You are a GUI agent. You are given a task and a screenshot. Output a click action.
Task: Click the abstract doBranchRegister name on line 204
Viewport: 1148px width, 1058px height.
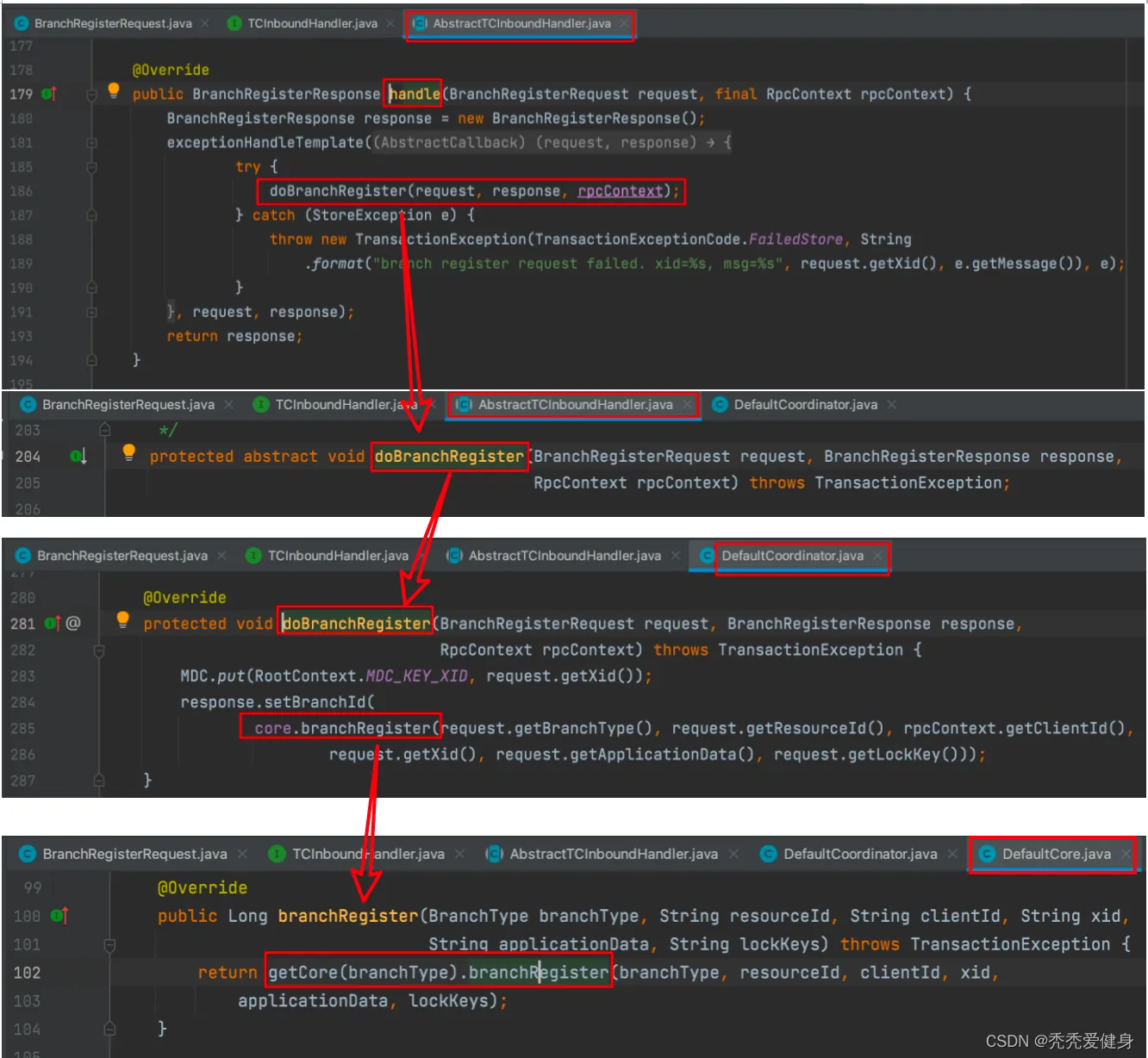(x=449, y=457)
